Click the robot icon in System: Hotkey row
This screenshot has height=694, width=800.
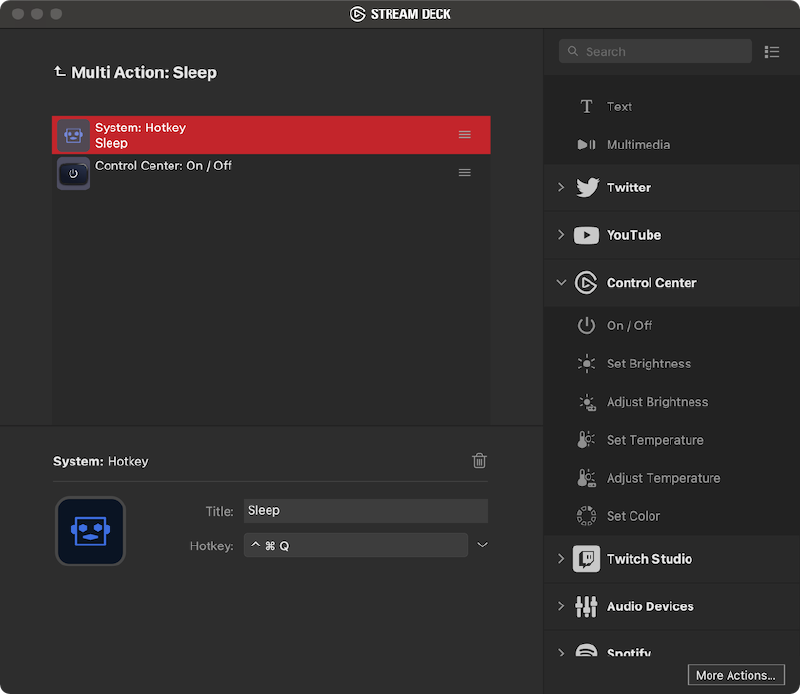pos(73,135)
